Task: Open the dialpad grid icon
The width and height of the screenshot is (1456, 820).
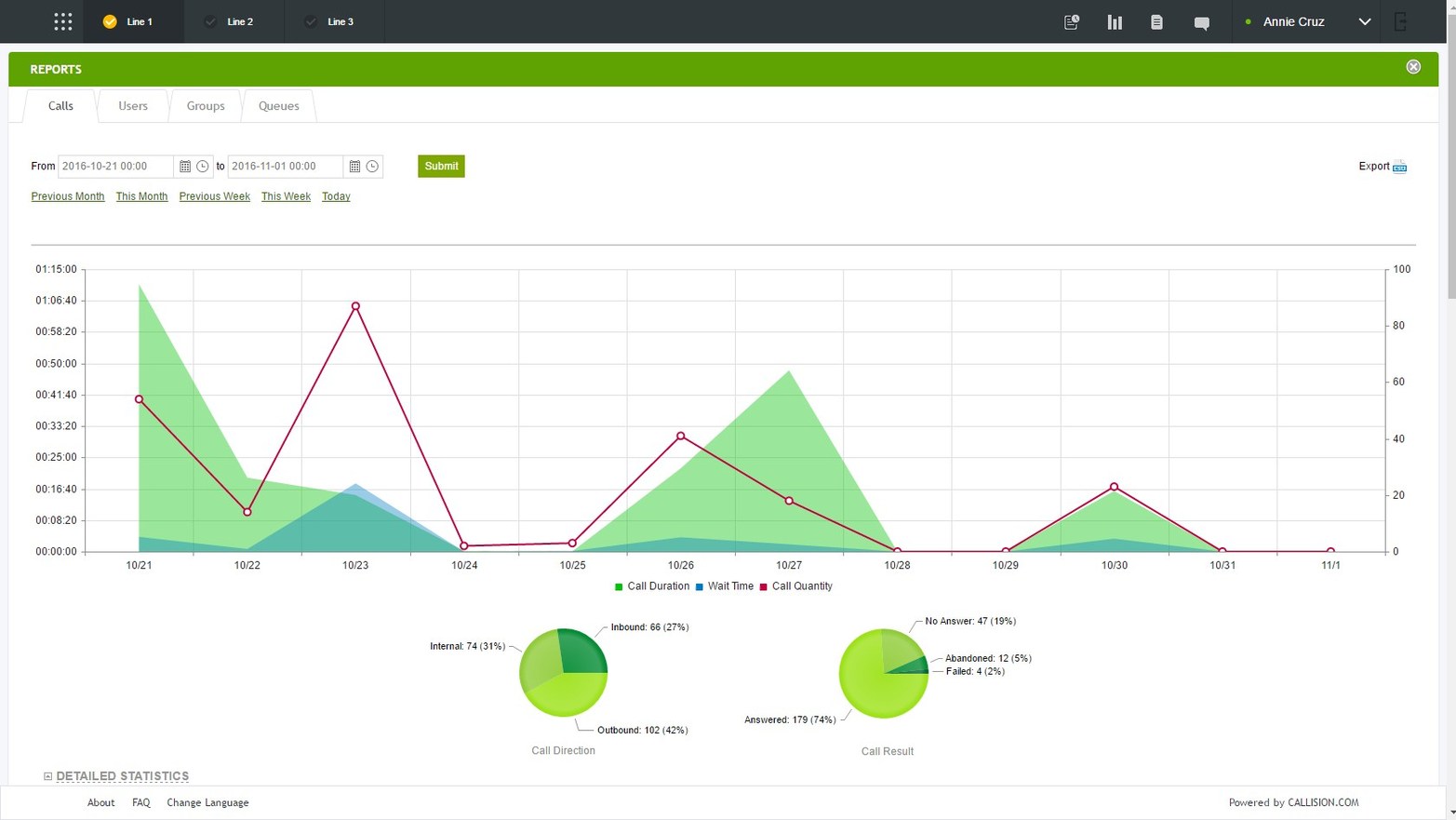Action: click(x=62, y=21)
